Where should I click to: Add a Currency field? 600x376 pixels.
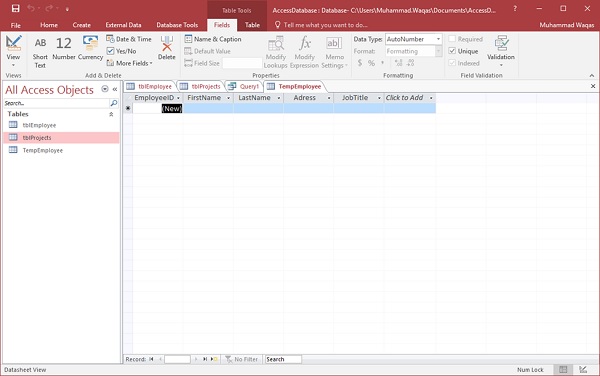tap(90, 49)
